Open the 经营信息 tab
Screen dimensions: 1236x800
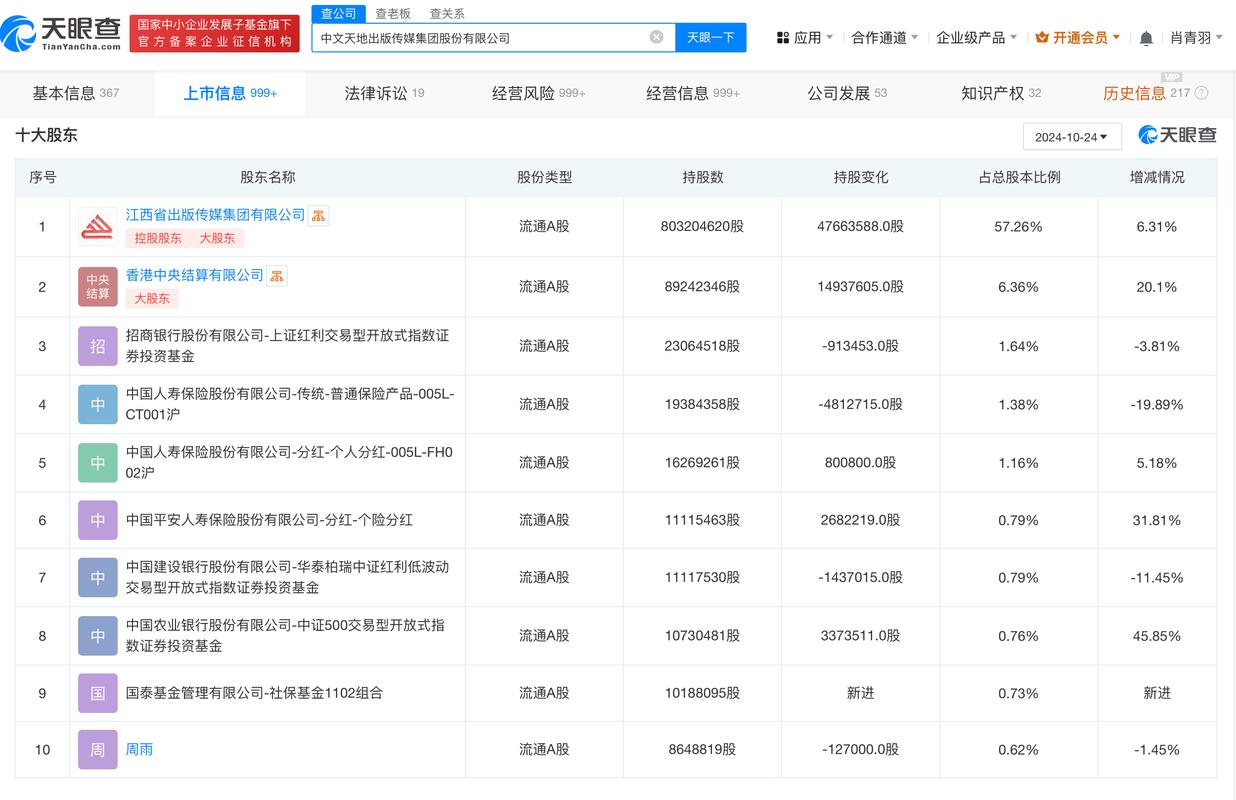[693, 93]
